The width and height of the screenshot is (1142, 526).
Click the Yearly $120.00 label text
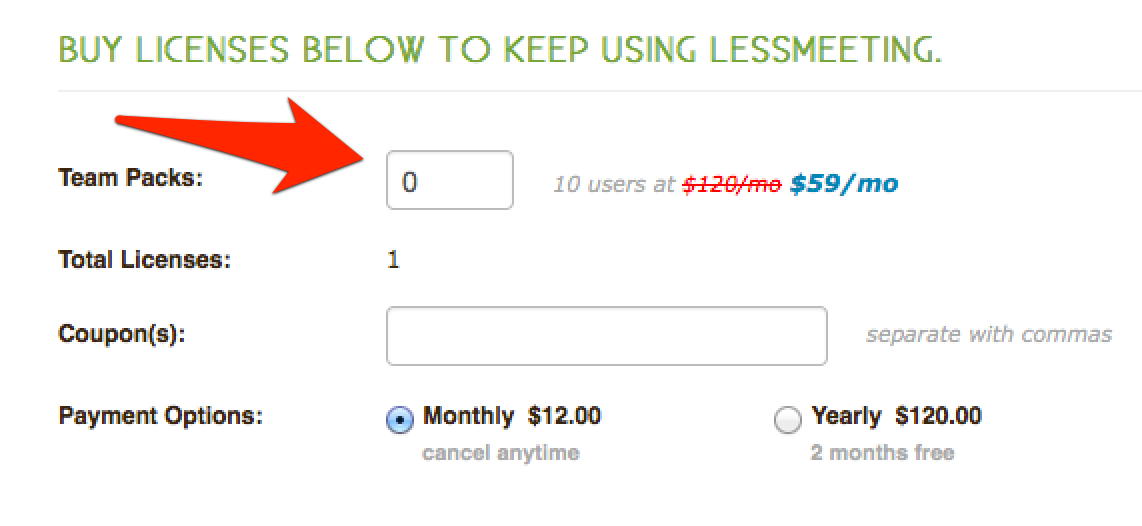click(x=897, y=416)
